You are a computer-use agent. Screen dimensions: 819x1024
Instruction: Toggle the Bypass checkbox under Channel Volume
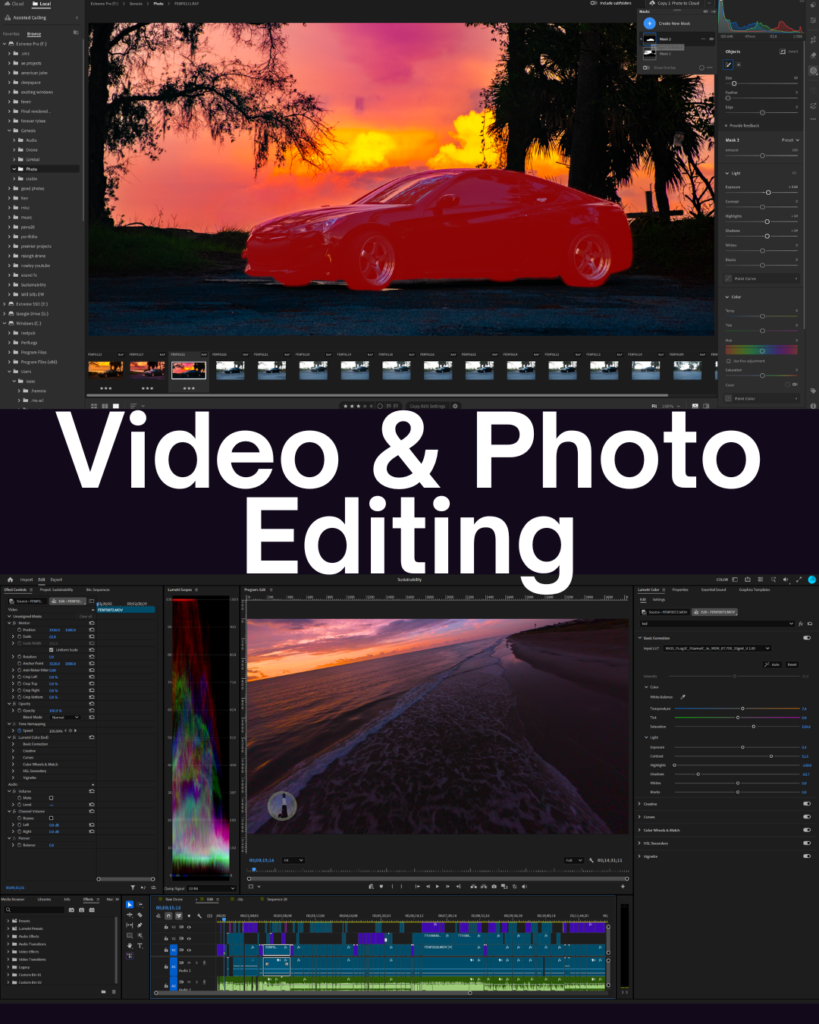pos(51,818)
